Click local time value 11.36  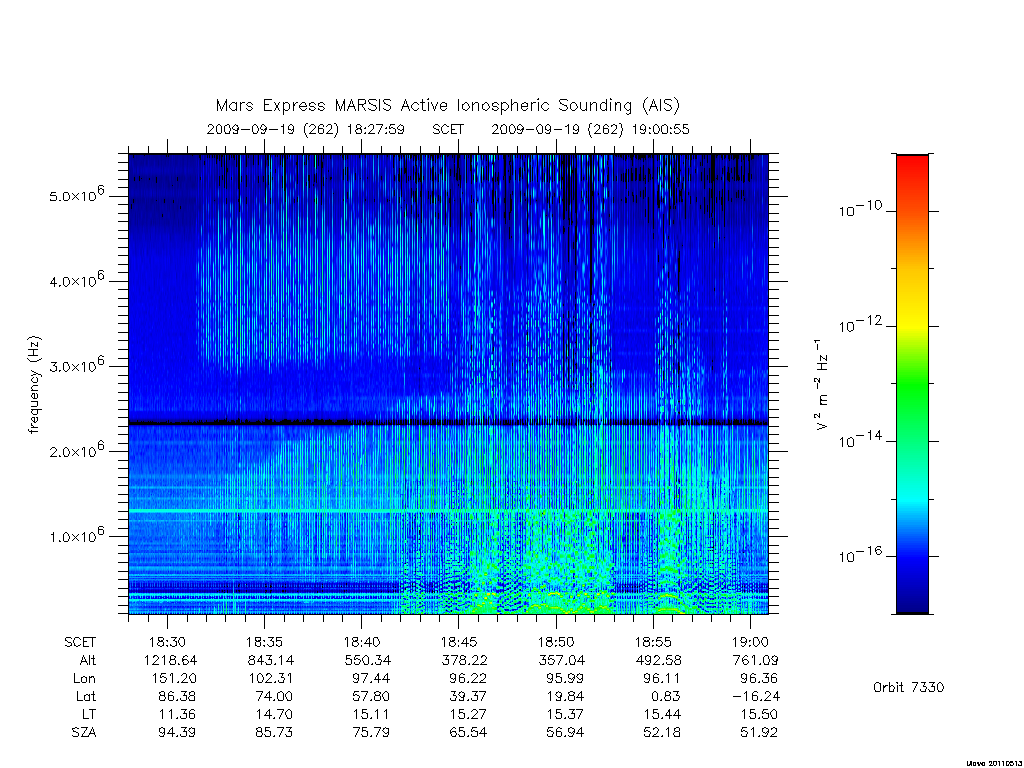[177, 714]
